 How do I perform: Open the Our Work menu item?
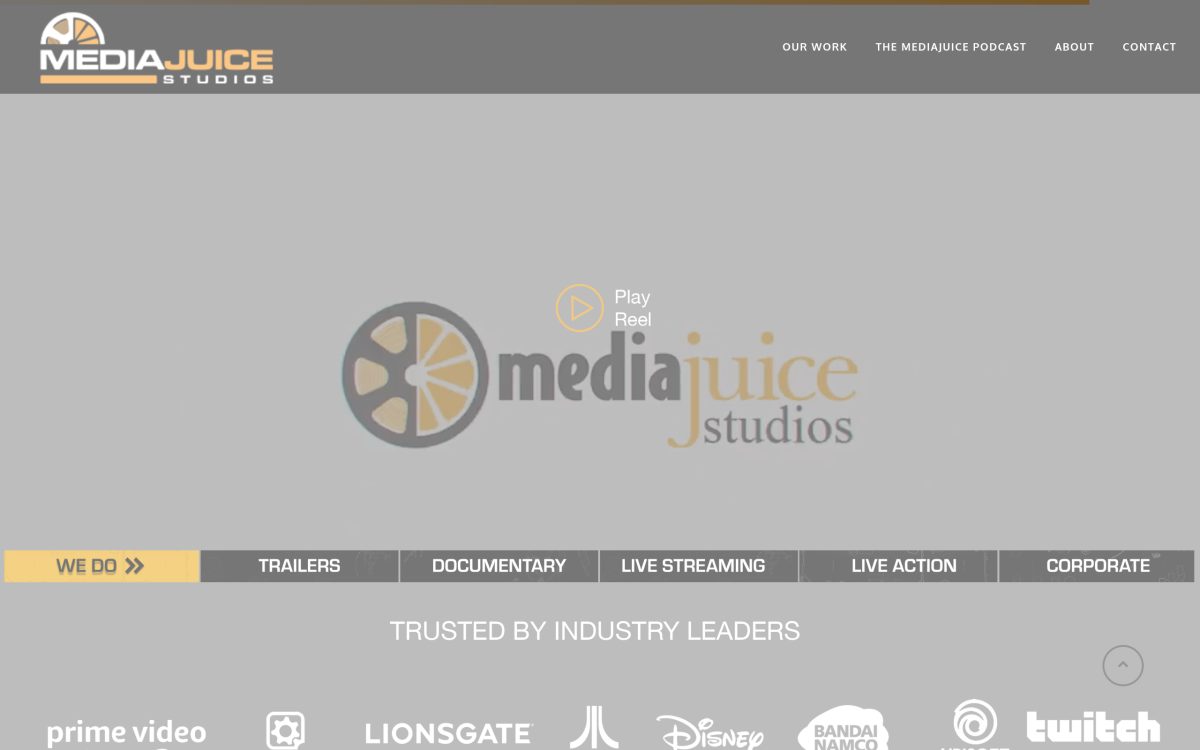(814, 47)
